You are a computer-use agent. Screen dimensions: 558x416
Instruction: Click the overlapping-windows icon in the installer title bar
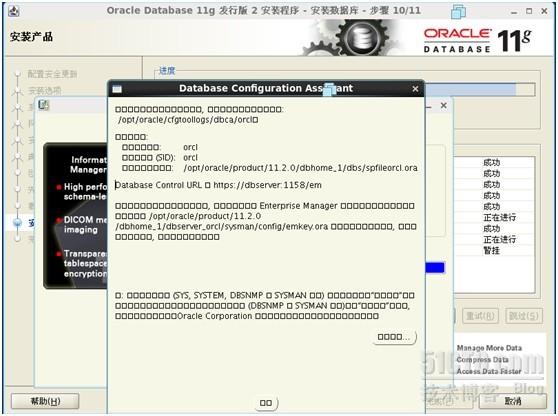[458, 11]
